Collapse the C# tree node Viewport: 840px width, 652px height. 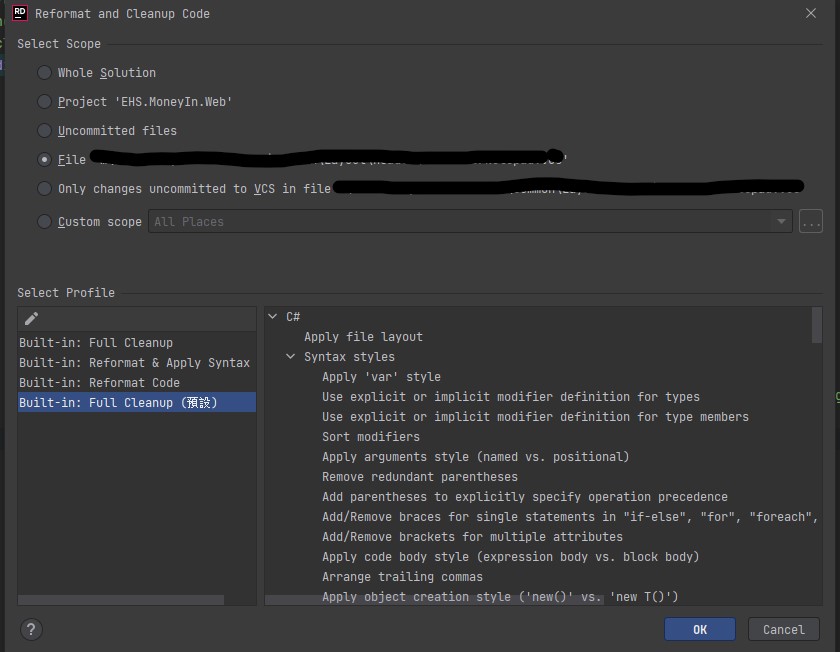click(x=273, y=317)
